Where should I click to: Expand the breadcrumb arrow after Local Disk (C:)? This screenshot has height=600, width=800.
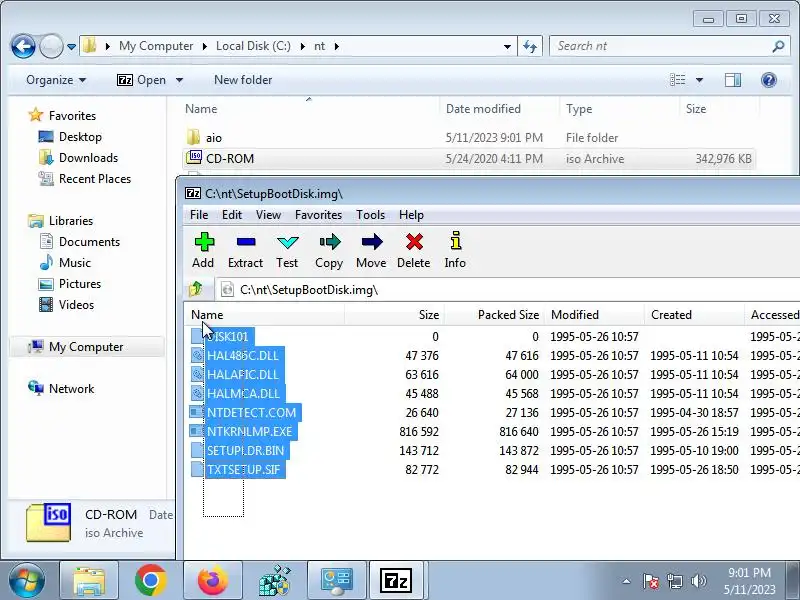(303, 46)
